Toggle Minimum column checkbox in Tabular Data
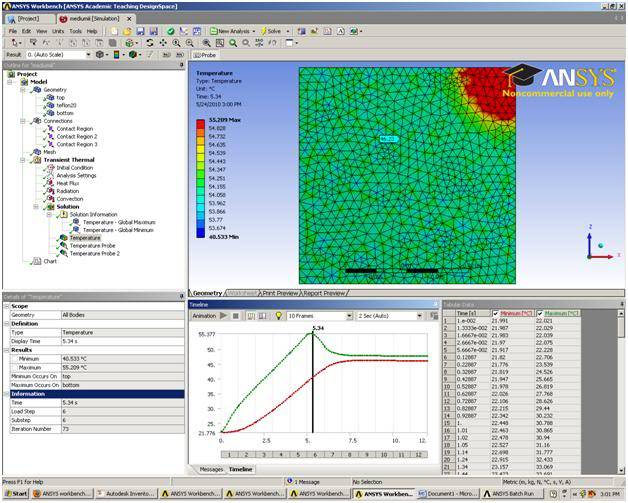 [496, 314]
